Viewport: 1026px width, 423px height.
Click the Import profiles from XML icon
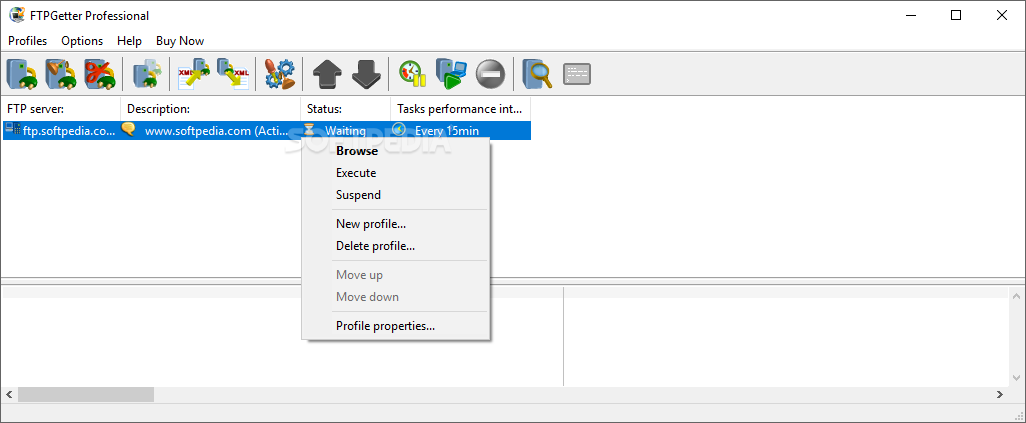pyautogui.click(x=194, y=74)
